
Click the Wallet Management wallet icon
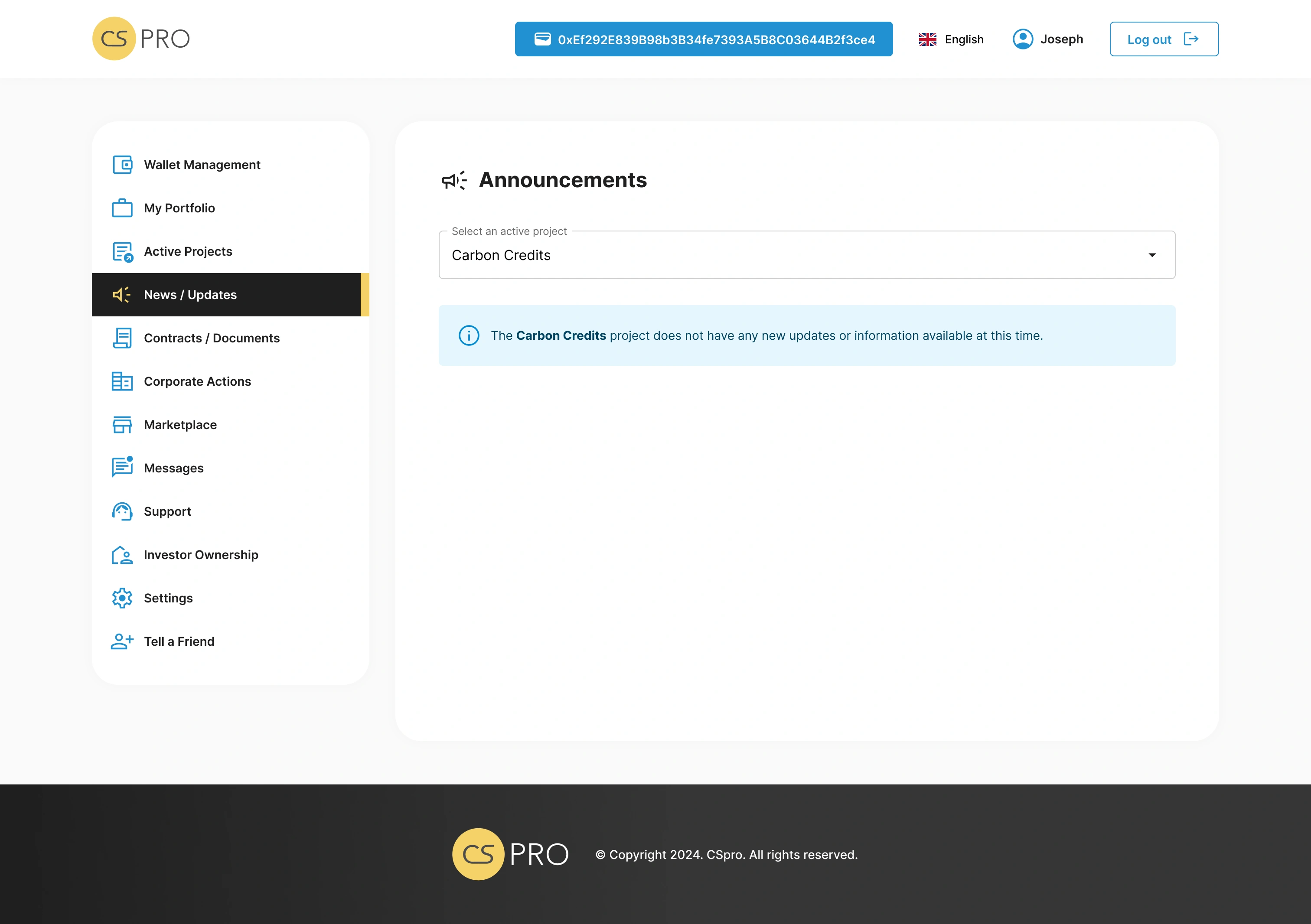(x=122, y=165)
